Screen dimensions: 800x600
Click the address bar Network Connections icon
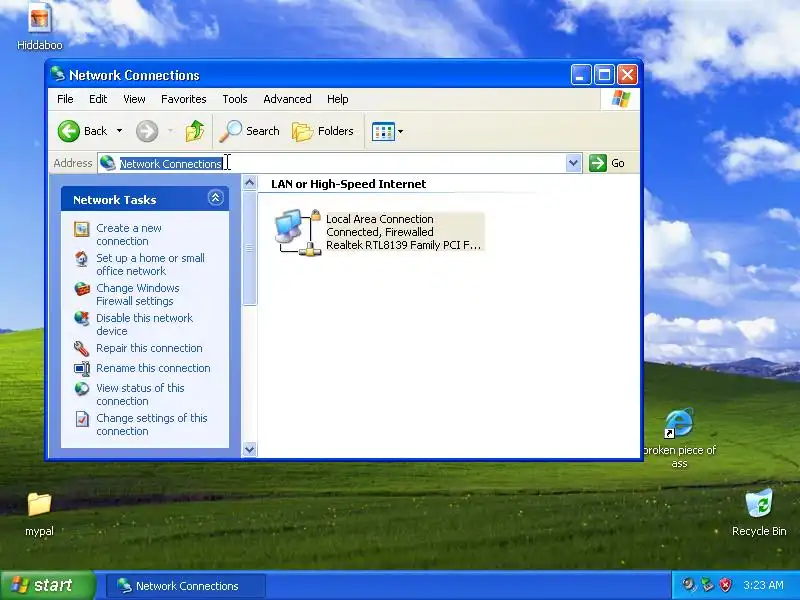pyautogui.click(x=108, y=163)
